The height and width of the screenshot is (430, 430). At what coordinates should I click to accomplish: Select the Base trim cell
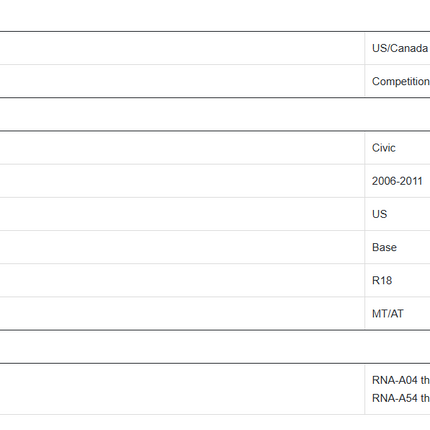coord(397,247)
